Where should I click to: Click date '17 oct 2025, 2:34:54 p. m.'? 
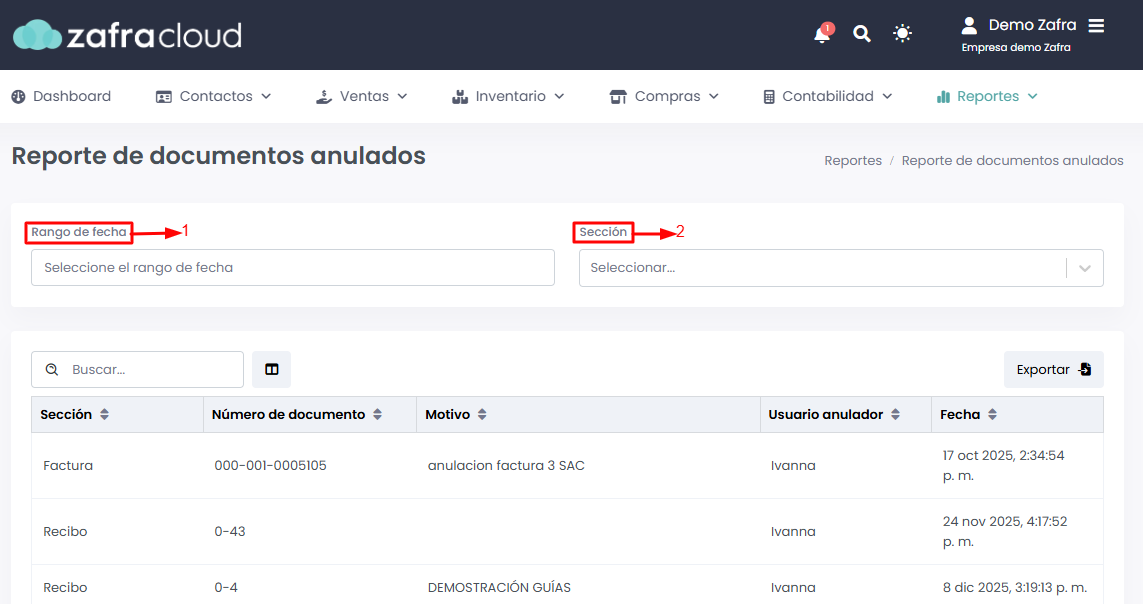pos(1003,466)
